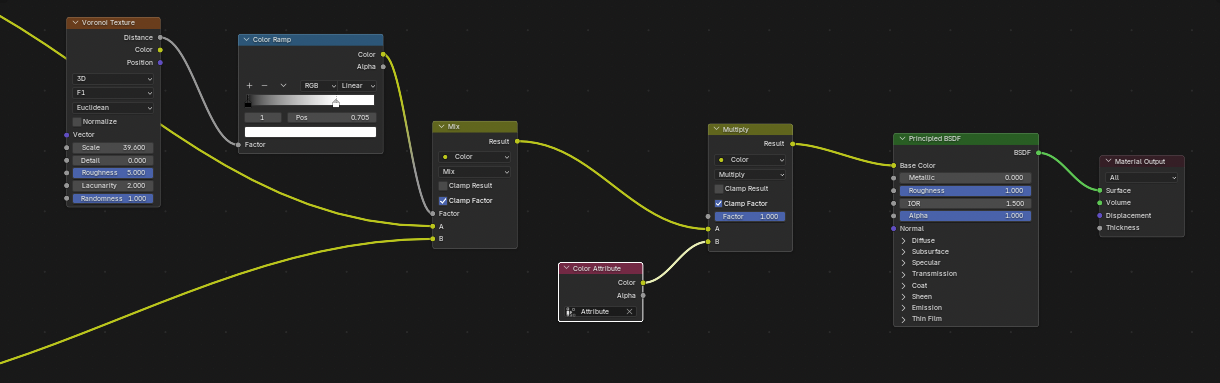
Task: Open Color Ramp RGB color mode dropdown
Action: tap(319, 86)
